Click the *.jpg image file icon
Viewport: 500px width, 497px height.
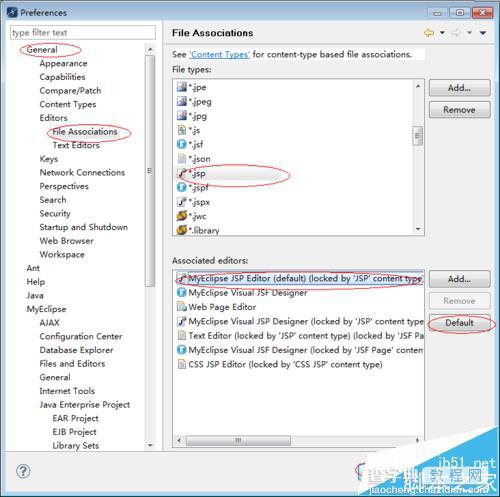(x=182, y=116)
